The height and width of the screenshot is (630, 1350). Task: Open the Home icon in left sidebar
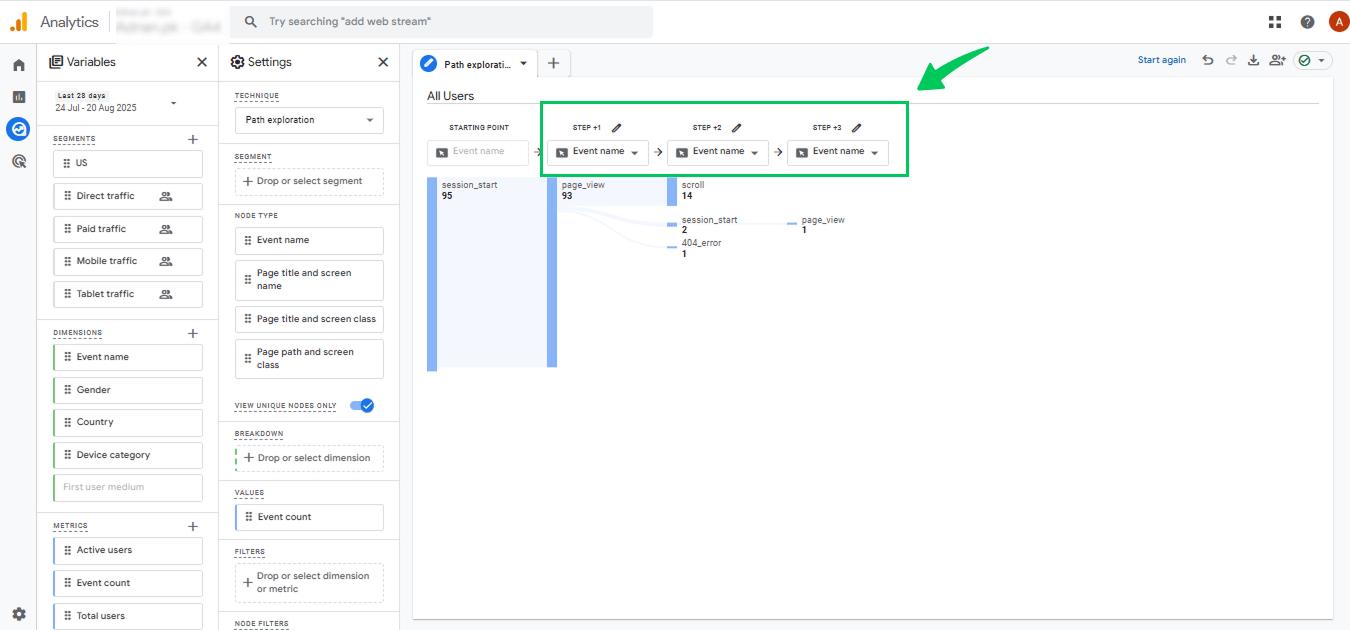point(18,65)
